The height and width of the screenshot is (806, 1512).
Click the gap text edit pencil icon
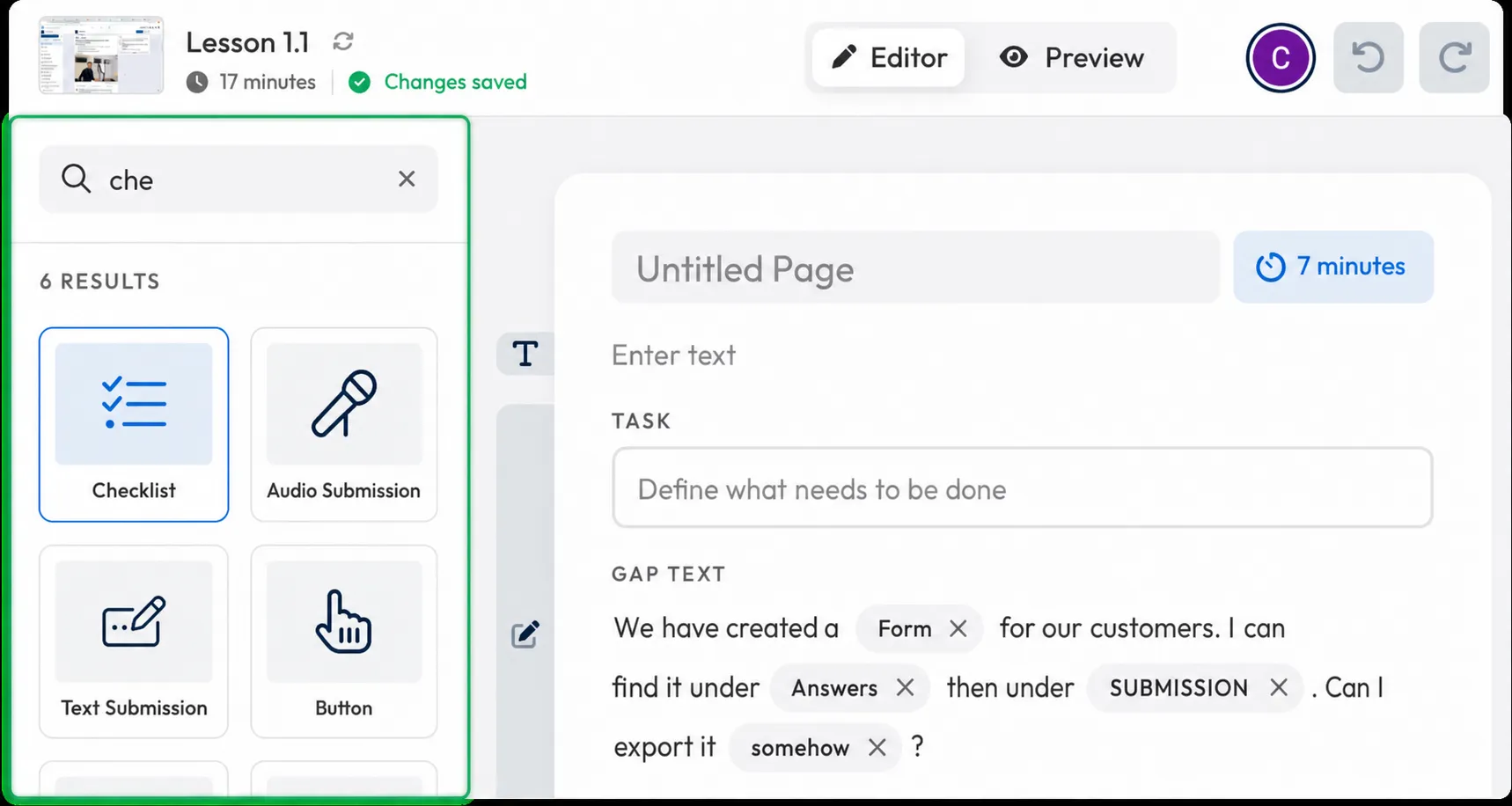pyautogui.click(x=525, y=634)
